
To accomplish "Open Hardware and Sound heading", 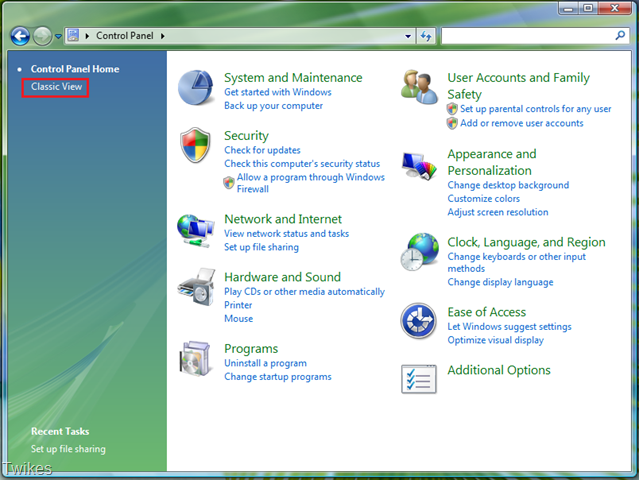I will tap(282, 277).
